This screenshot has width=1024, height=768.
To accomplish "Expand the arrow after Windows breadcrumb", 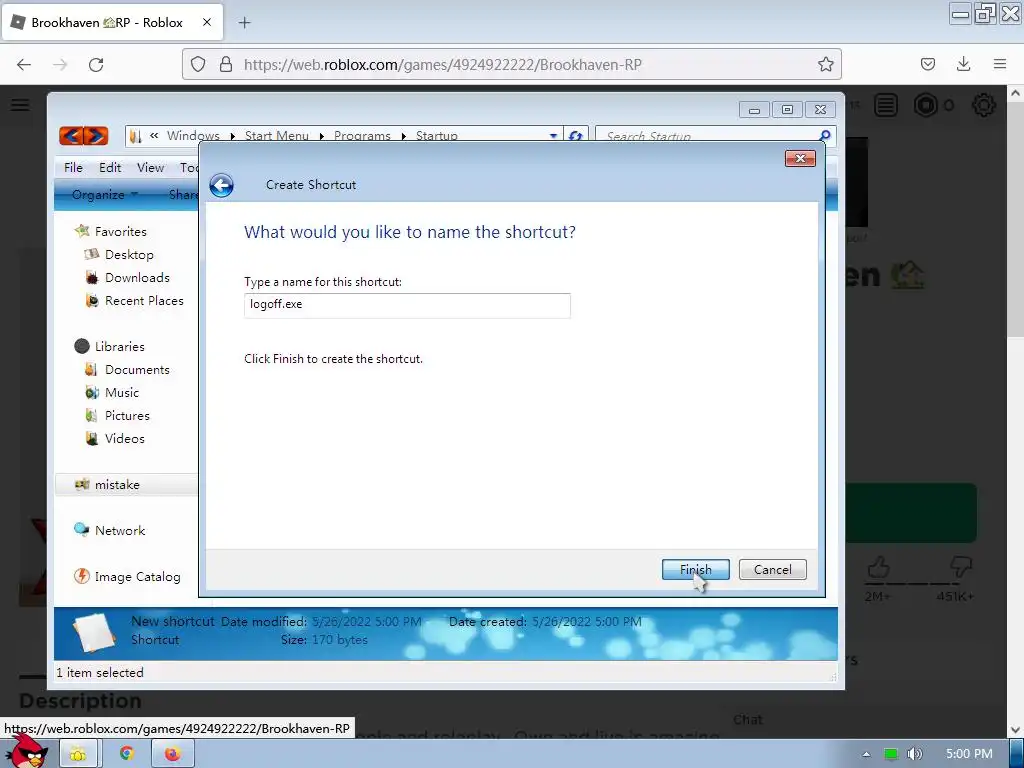I will tap(232, 136).
